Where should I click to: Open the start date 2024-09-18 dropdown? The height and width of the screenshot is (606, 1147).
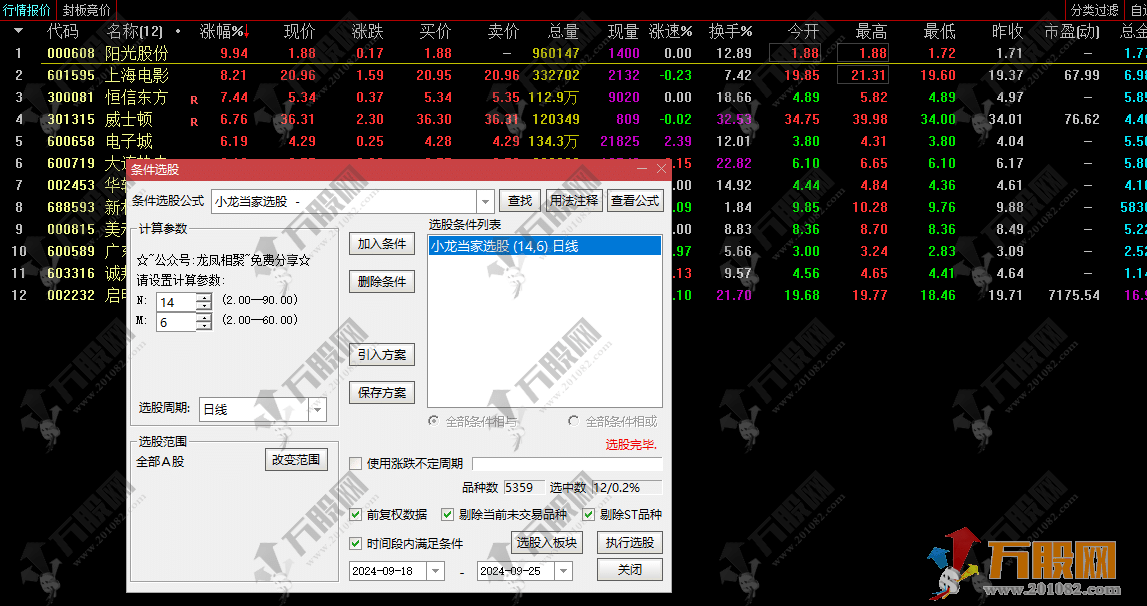[435, 571]
